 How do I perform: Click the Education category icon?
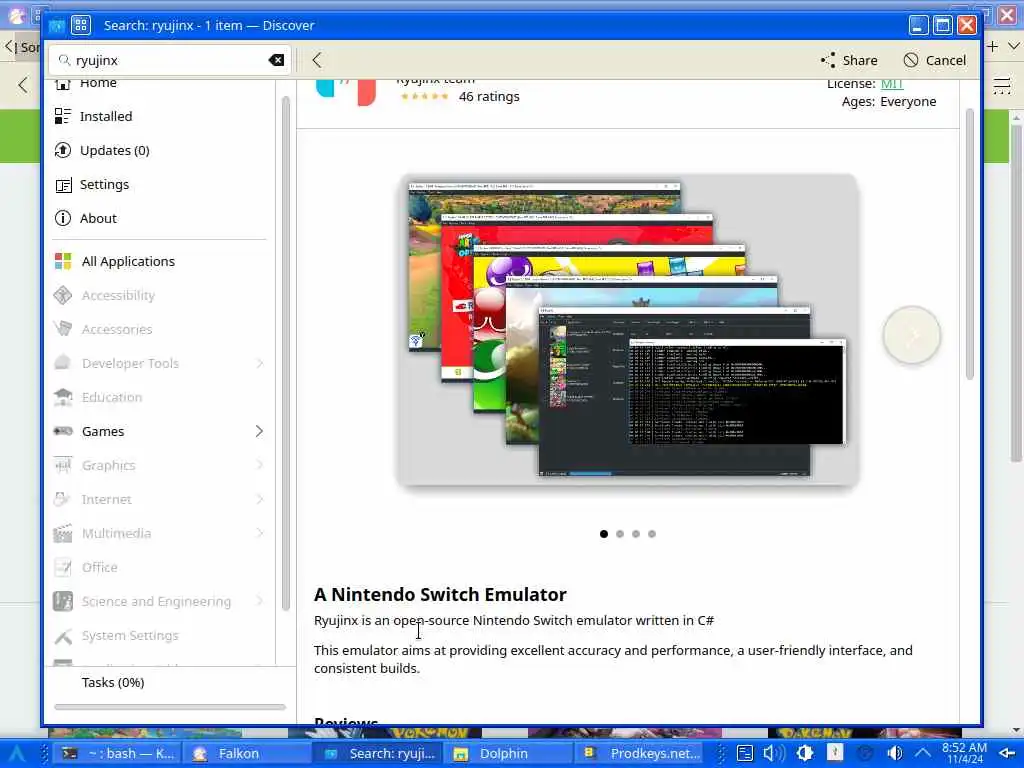click(x=63, y=397)
